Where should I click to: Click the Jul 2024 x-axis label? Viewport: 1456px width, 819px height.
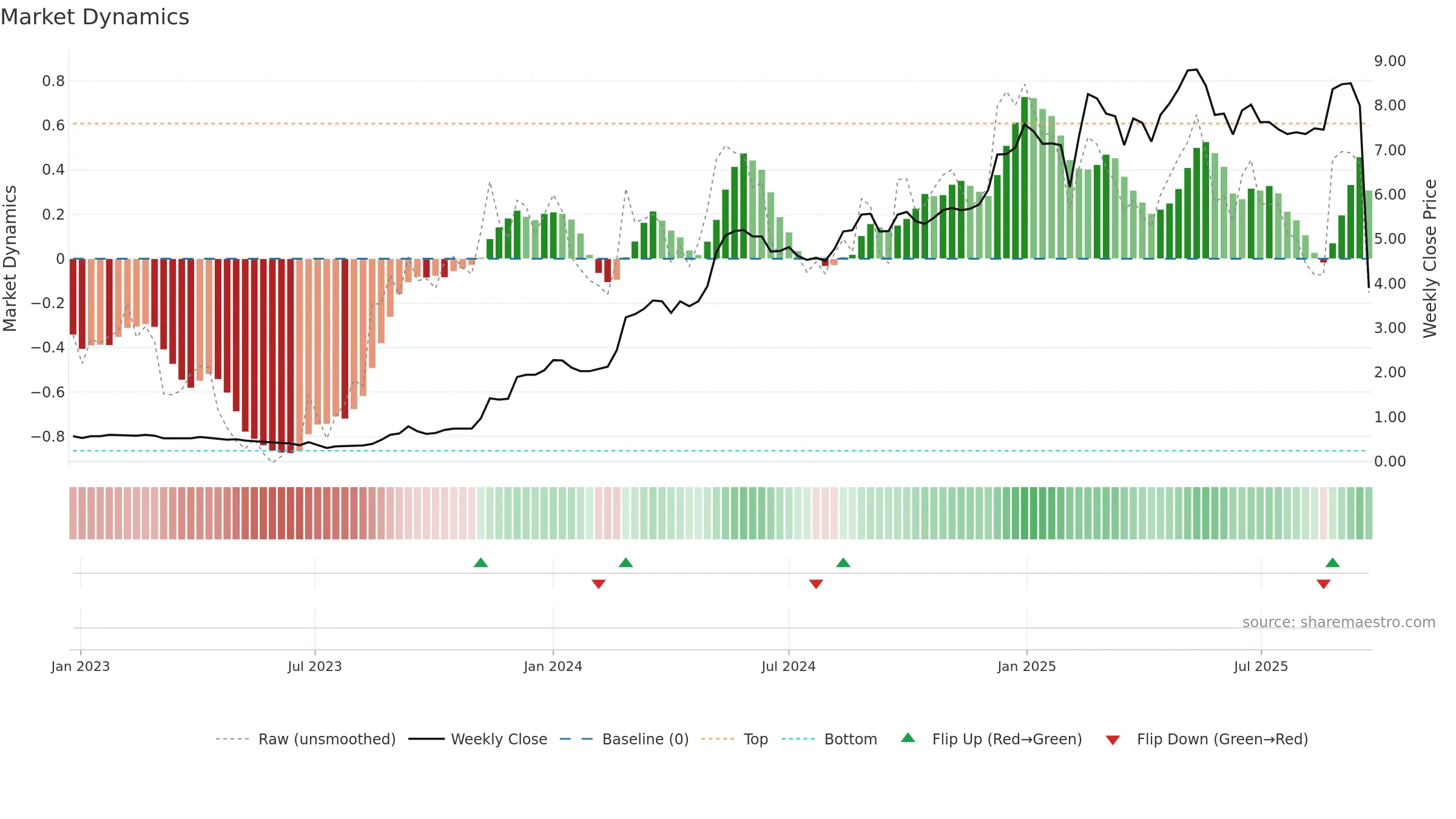[789, 666]
